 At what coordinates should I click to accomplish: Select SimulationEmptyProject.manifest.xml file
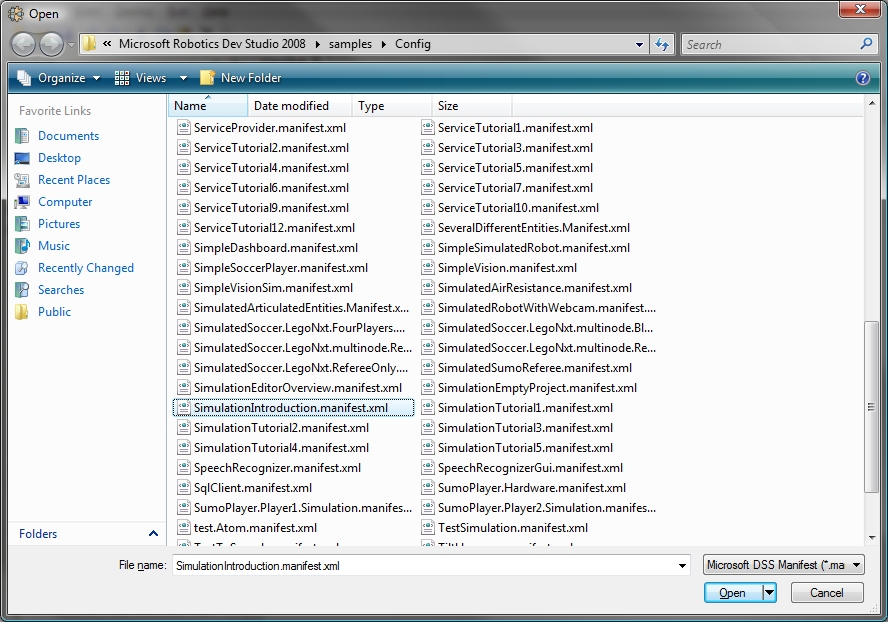tap(529, 388)
